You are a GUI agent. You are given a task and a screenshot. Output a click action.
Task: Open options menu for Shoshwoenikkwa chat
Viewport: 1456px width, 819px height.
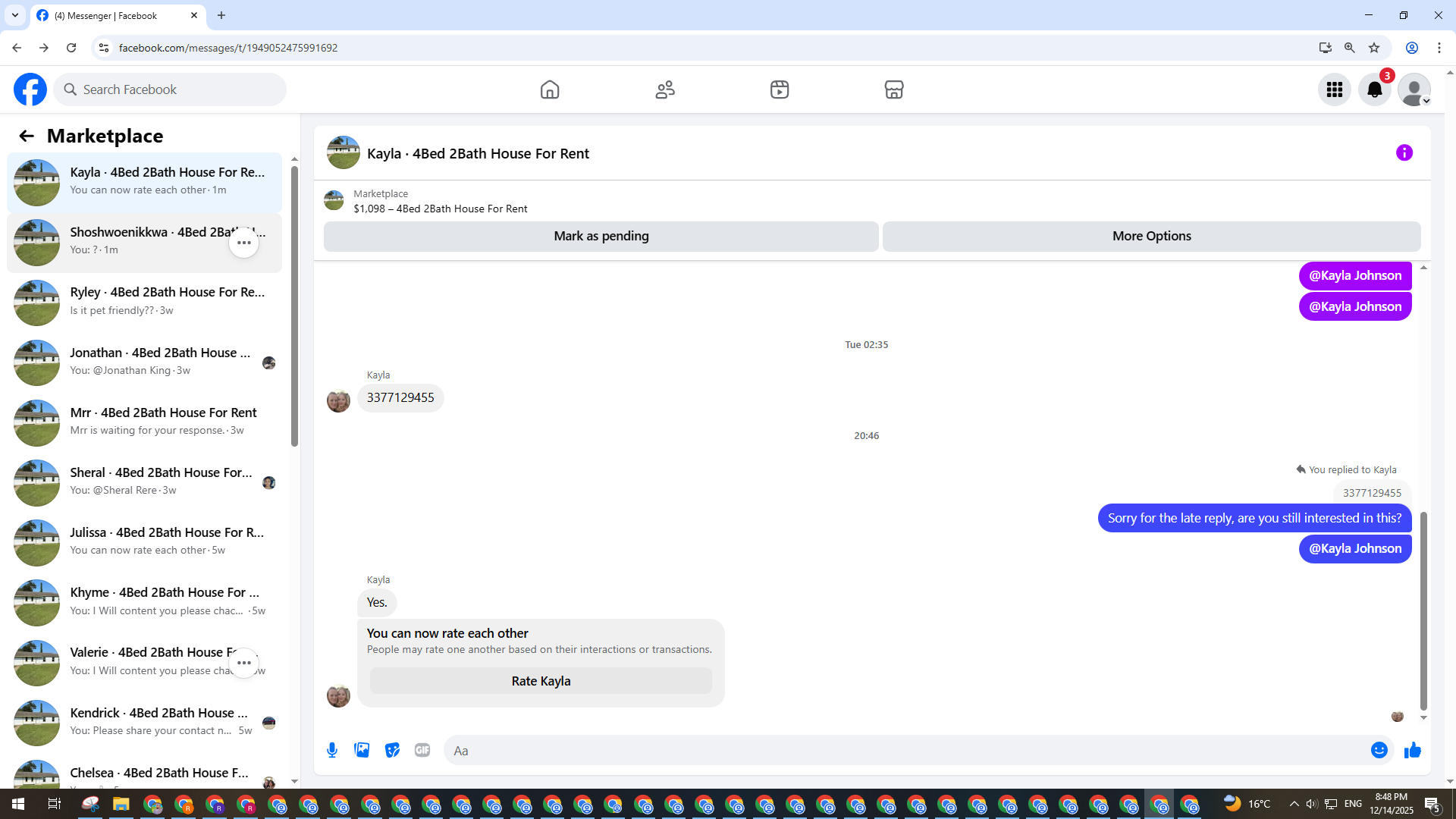[x=243, y=243]
